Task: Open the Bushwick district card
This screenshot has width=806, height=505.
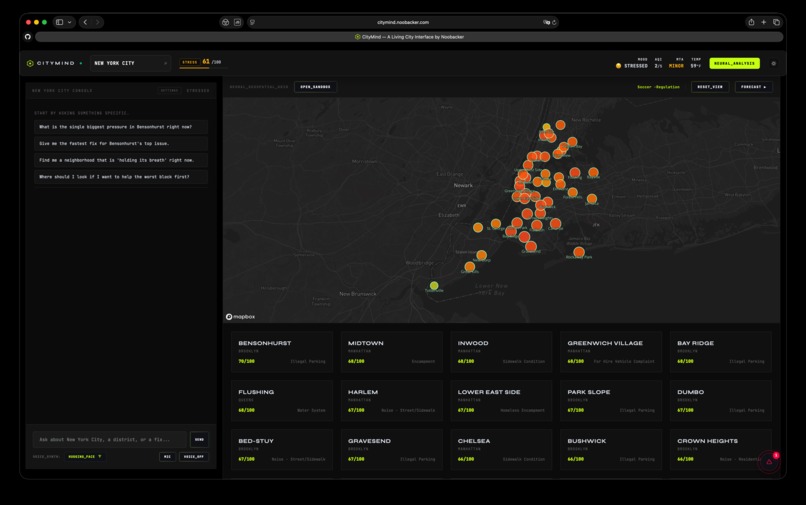Action: click(611, 449)
